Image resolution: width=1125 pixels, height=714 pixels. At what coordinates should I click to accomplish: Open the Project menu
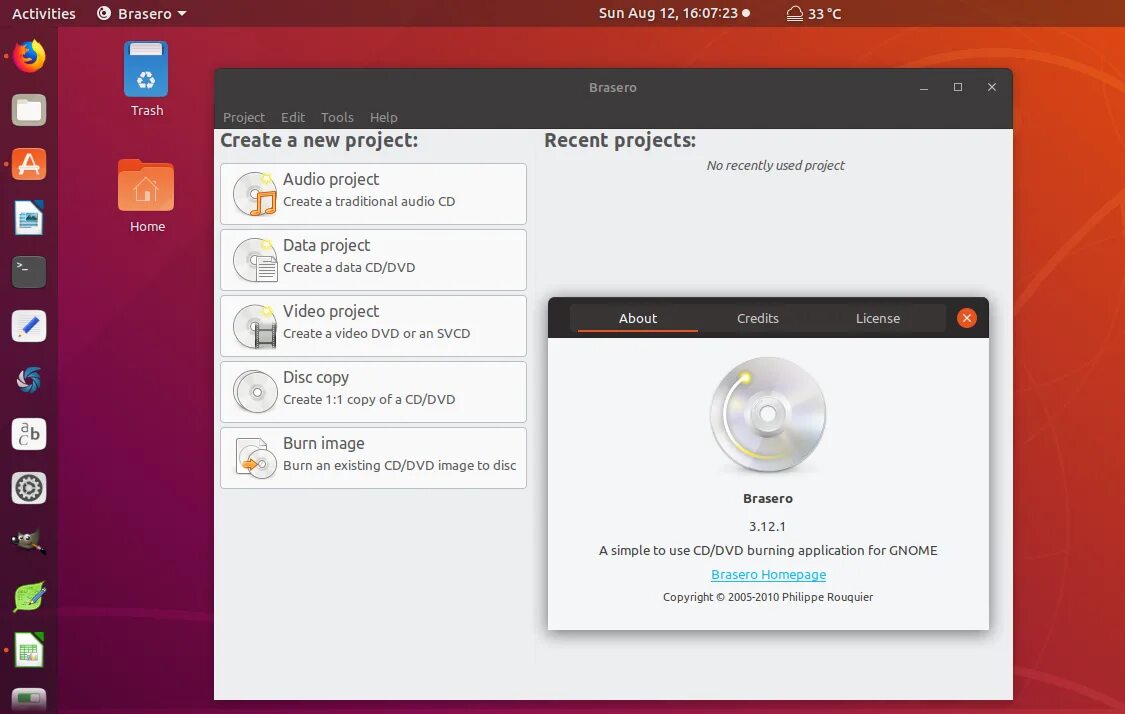244,117
